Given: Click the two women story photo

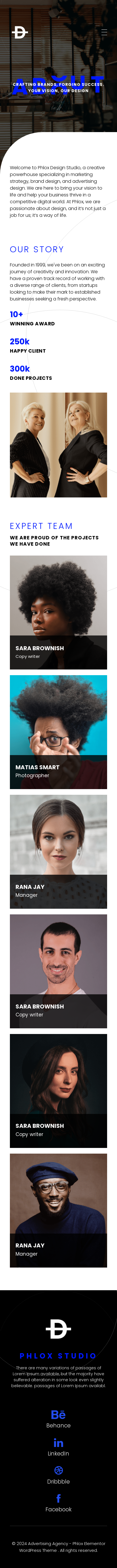Looking at the screenshot, I should tap(58, 445).
